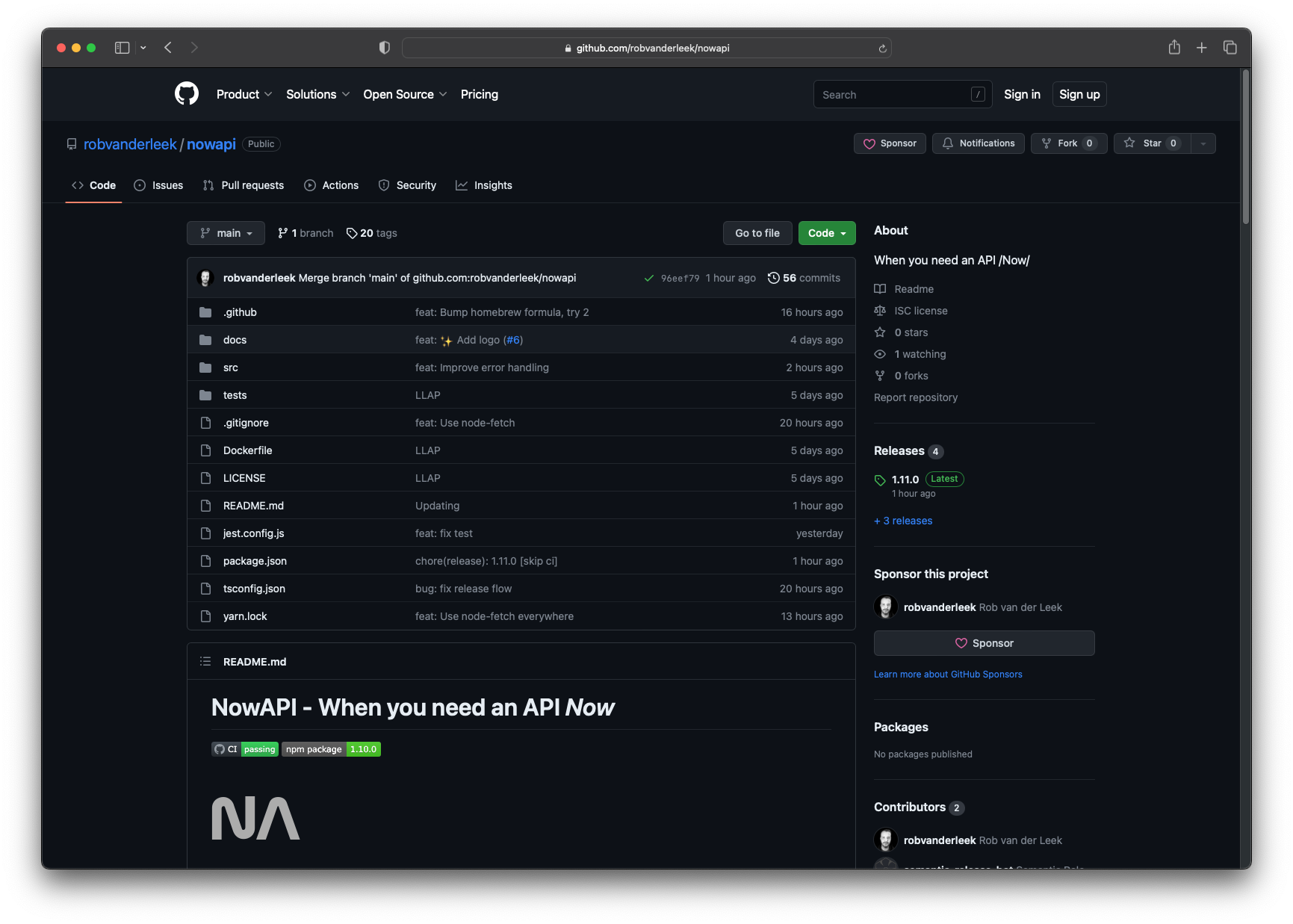Click the CI passing badge
Screen dimensions: 1293x924
(245, 749)
